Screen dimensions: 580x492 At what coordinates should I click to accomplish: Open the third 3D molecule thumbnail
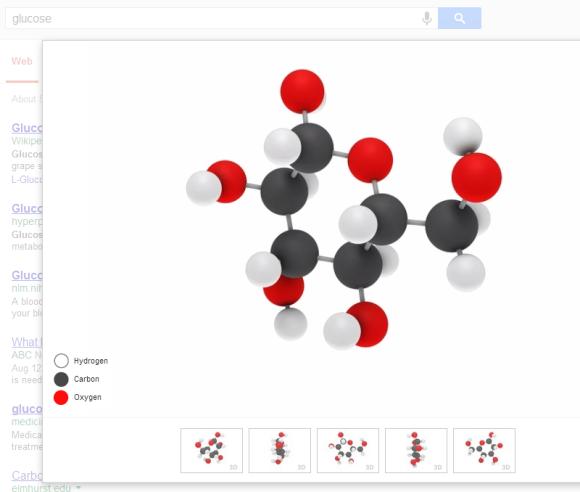coord(348,450)
